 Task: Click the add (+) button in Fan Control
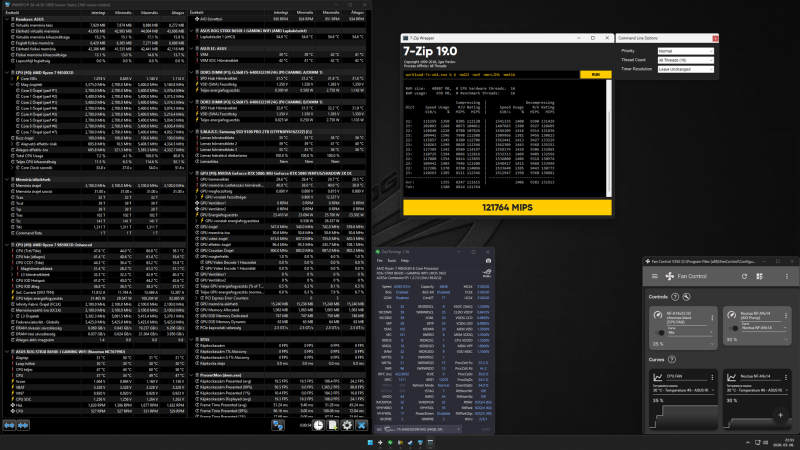click(x=781, y=415)
